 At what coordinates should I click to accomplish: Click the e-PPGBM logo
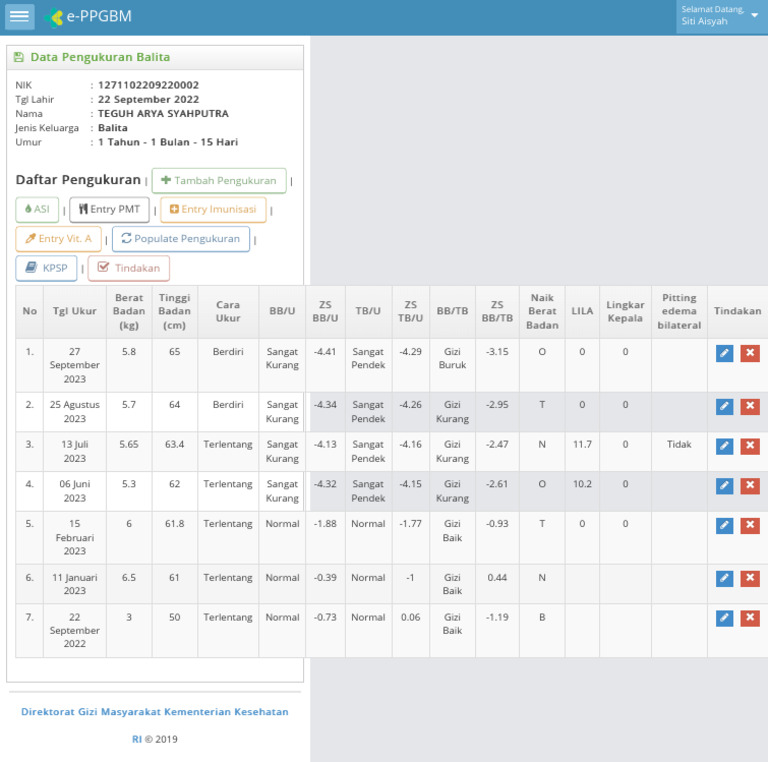pyautogui.click(x=88, y=17)
